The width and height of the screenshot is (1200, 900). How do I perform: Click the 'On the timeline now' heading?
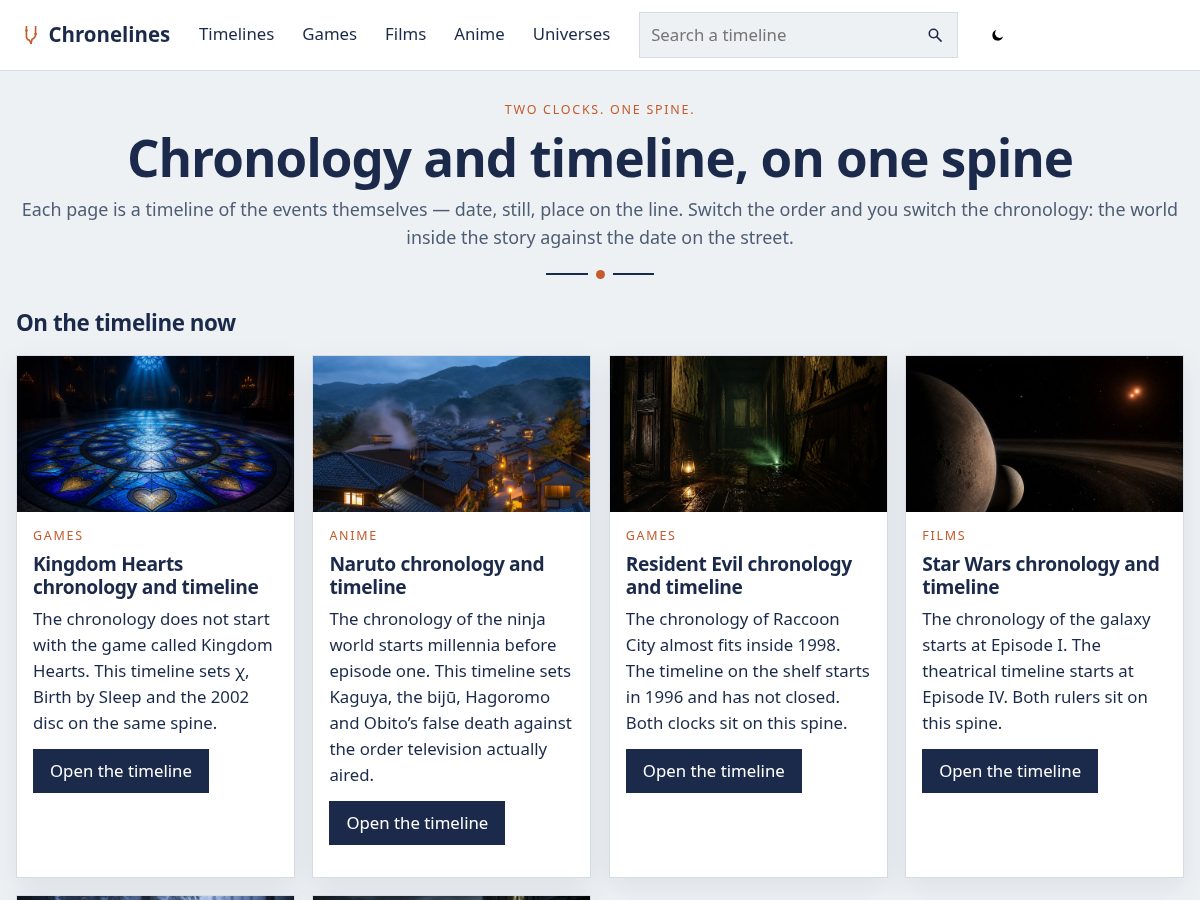[x=126, y=323]
